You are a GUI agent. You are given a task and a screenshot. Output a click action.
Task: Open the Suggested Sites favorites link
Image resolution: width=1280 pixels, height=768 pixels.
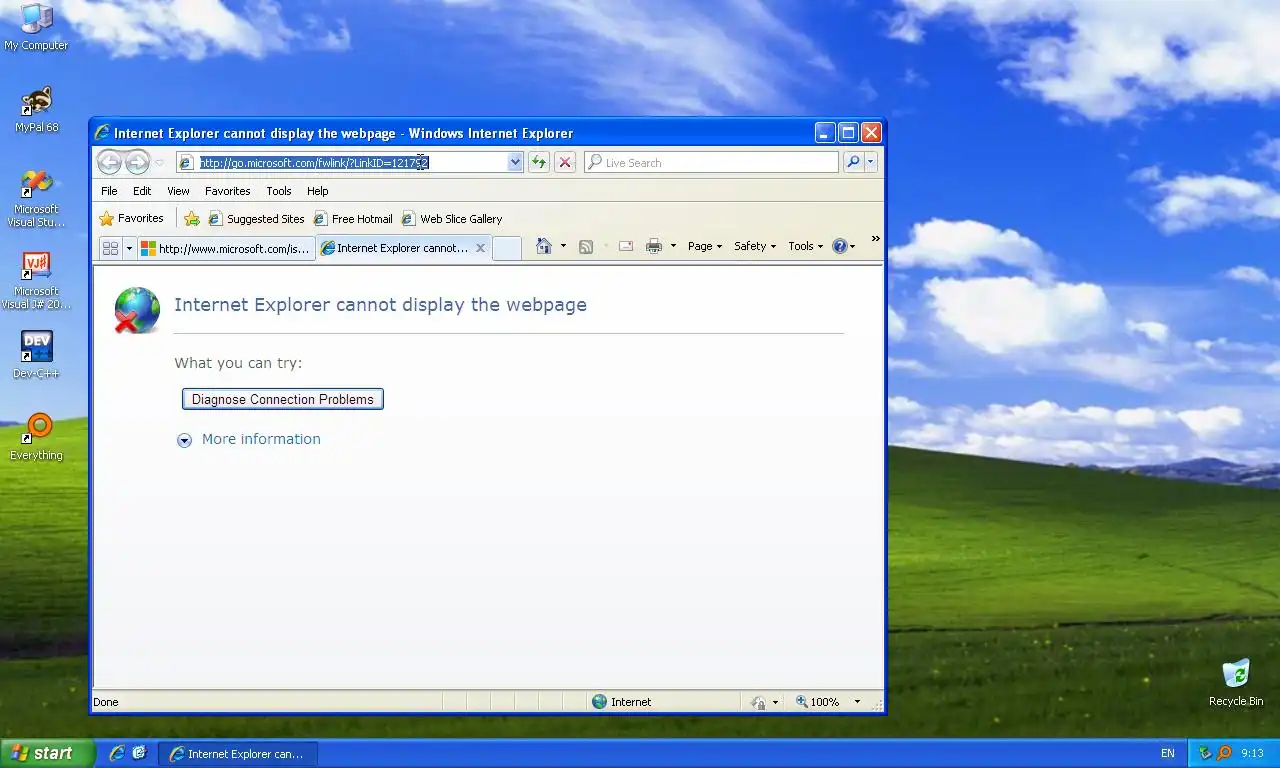click(256, 219)
